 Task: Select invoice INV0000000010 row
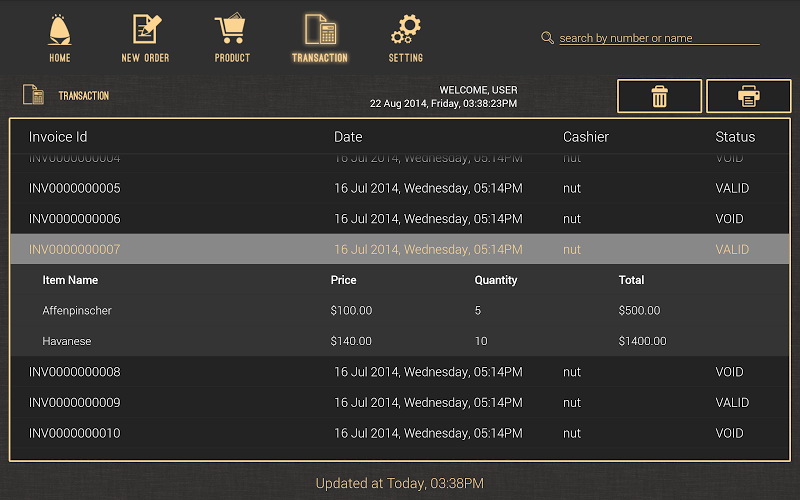399,433
